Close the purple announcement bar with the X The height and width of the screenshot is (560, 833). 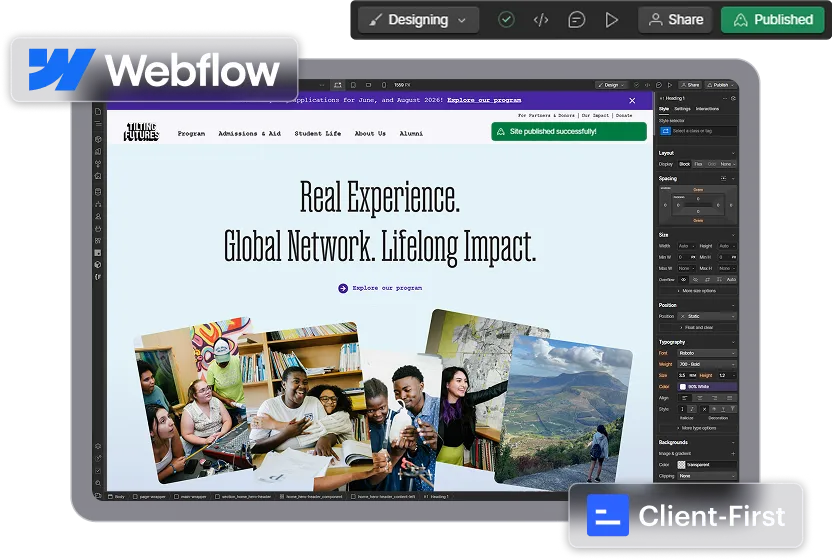point(632,100)
